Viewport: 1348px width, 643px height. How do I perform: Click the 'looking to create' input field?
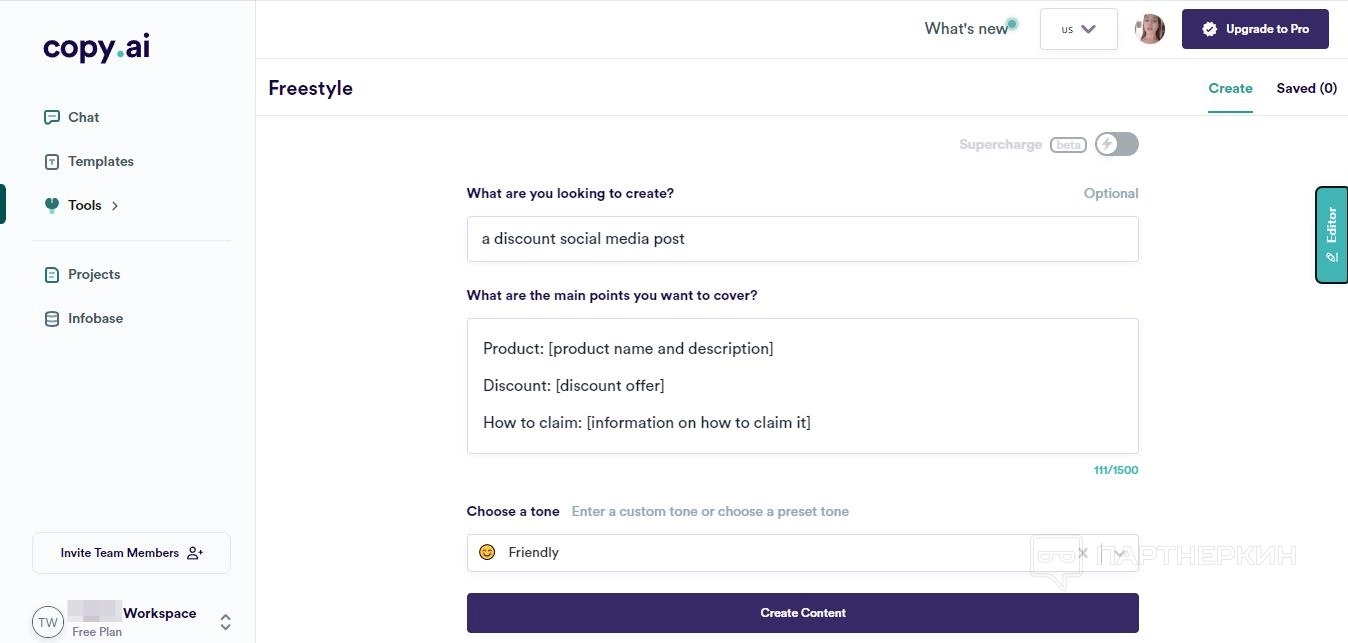(802, 239)
